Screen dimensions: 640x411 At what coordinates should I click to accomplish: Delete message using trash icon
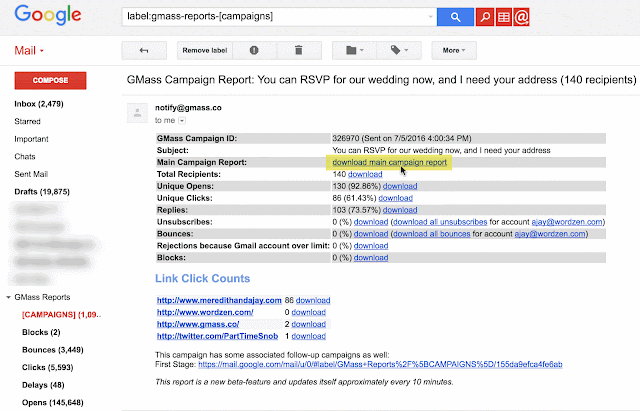(x=299, y=51)
